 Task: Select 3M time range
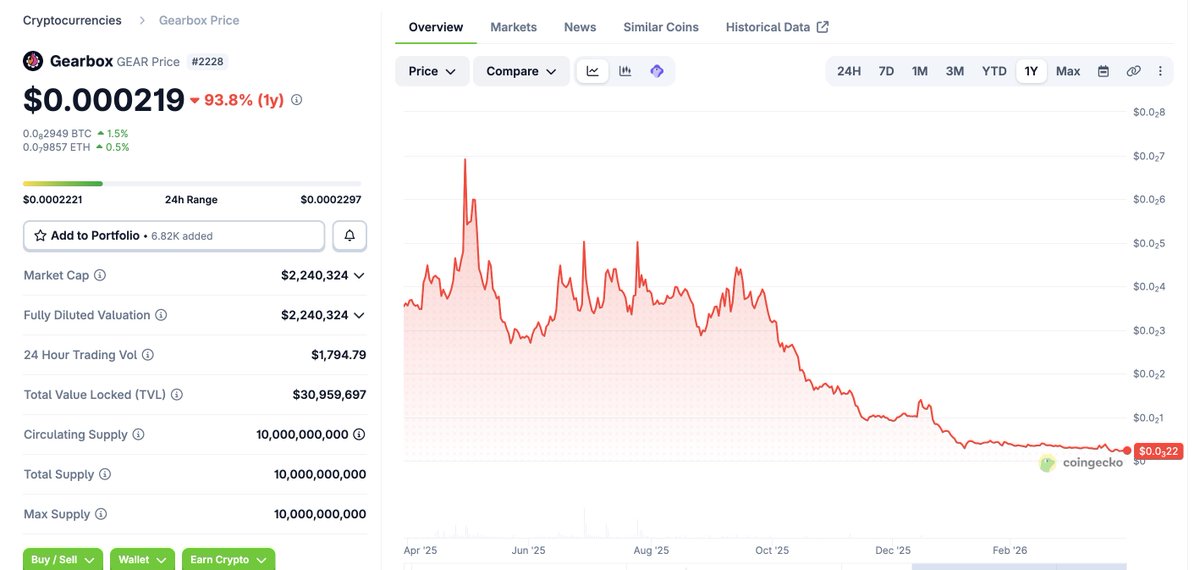[955, 71]
